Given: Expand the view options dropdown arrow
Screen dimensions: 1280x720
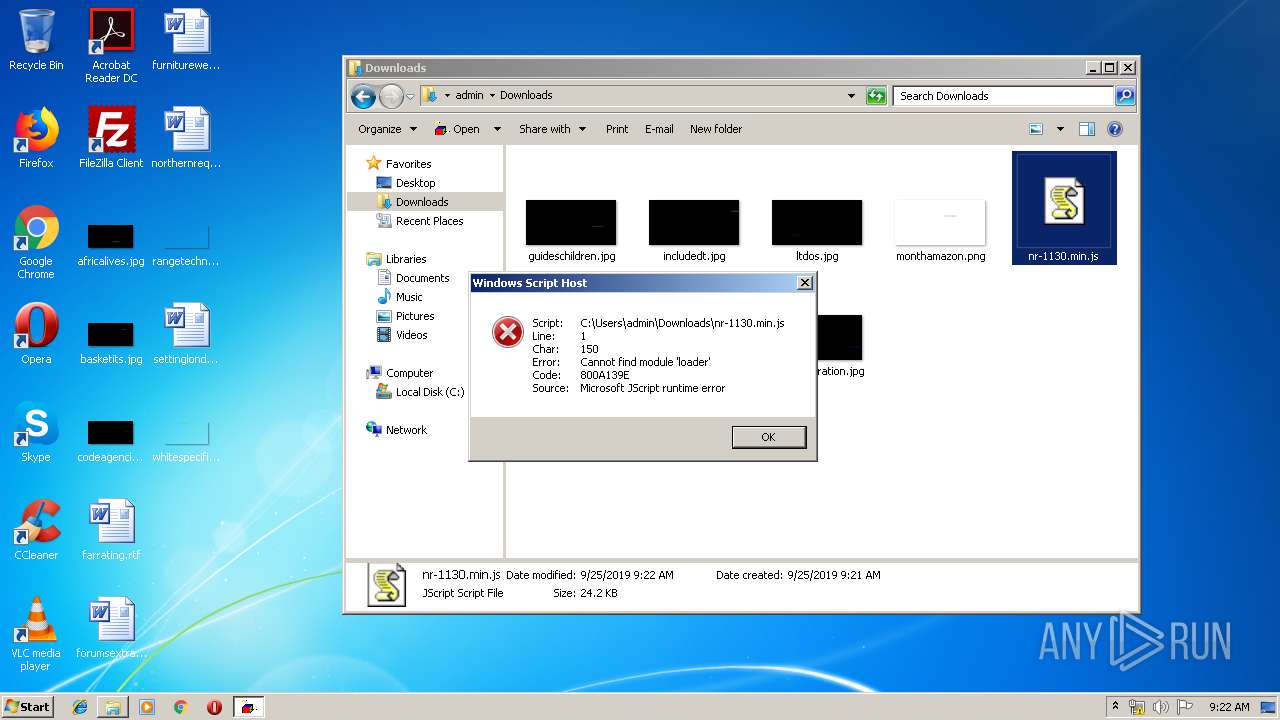Looking at the screenshot, I should [1060, 129].
